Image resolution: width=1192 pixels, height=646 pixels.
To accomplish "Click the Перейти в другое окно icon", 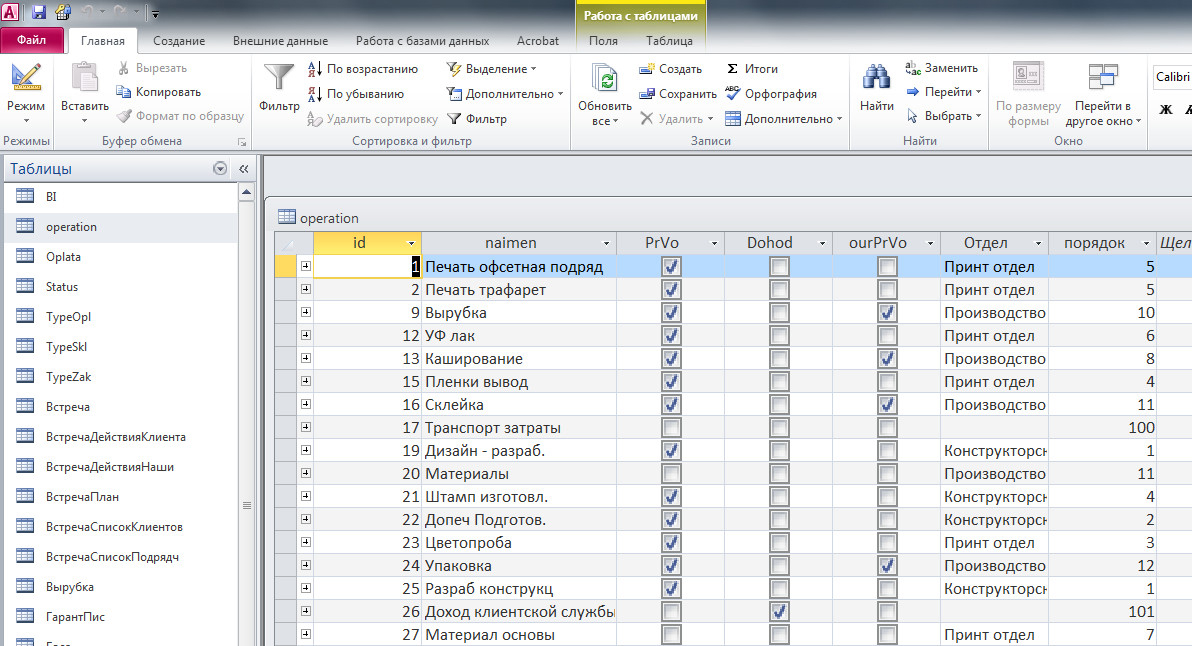I will tap(1102, 78).
